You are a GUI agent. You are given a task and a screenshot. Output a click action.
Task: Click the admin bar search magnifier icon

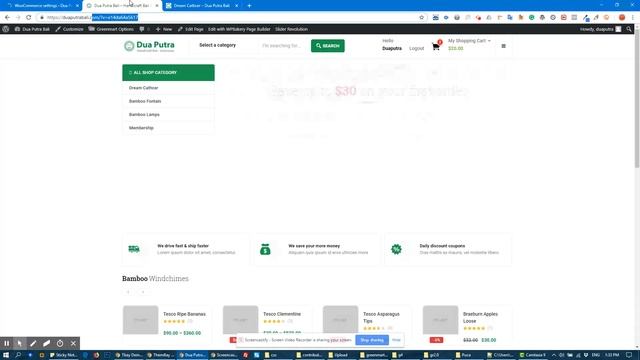[x=629, y=29]
